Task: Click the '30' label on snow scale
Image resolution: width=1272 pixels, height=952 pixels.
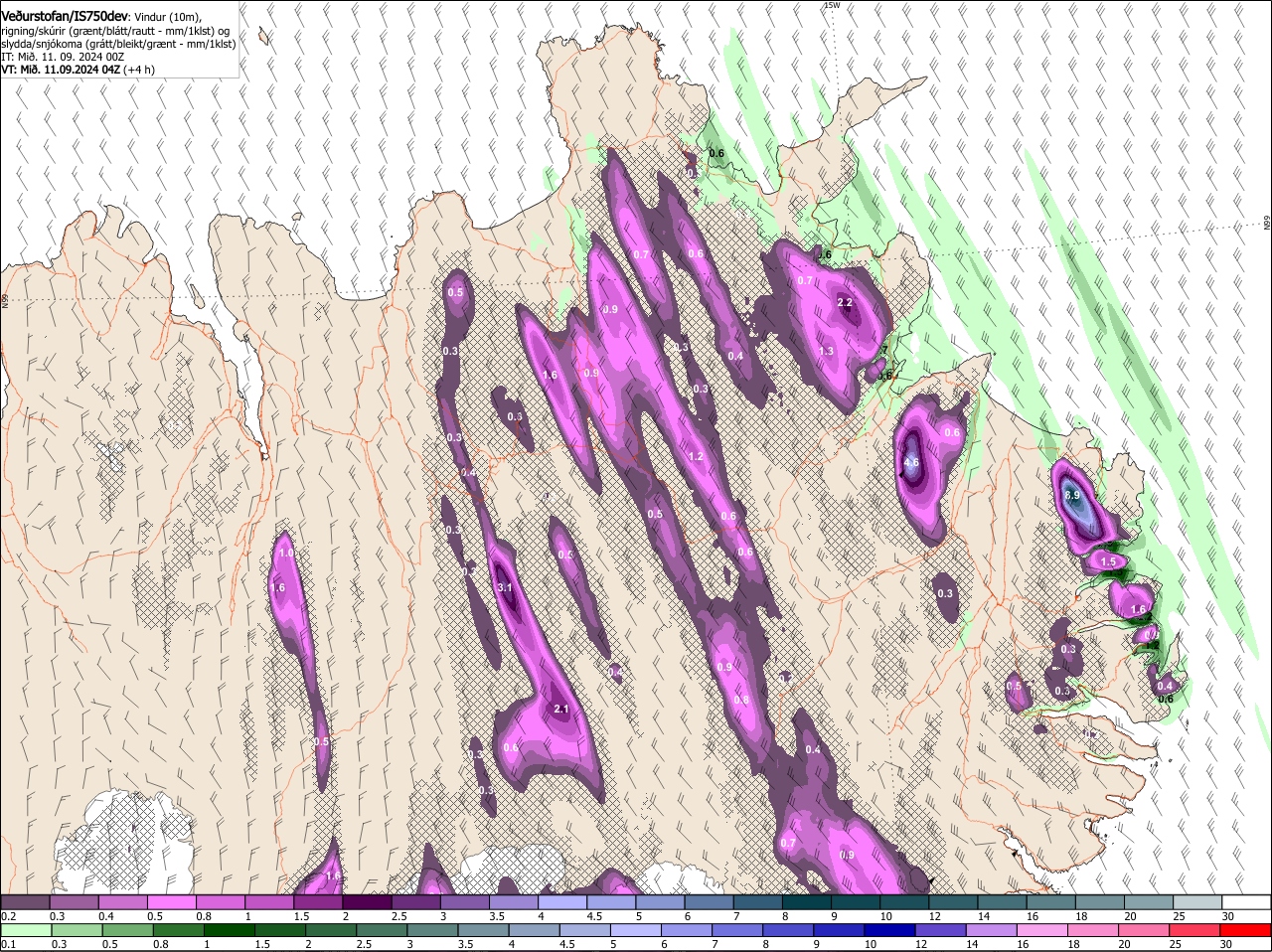Action: (x=1227, y=915)
